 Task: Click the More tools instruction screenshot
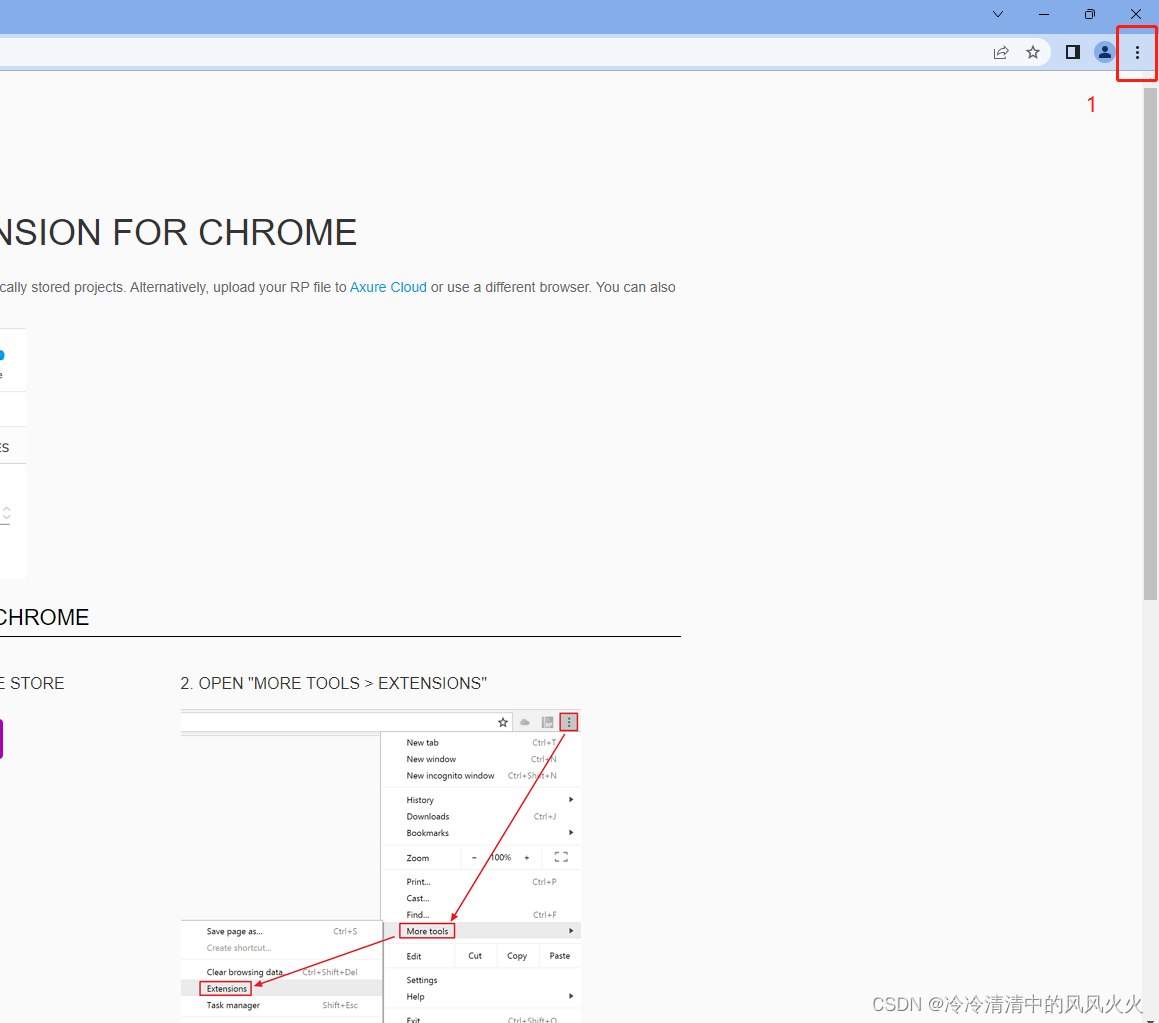[x=381, y=866]
